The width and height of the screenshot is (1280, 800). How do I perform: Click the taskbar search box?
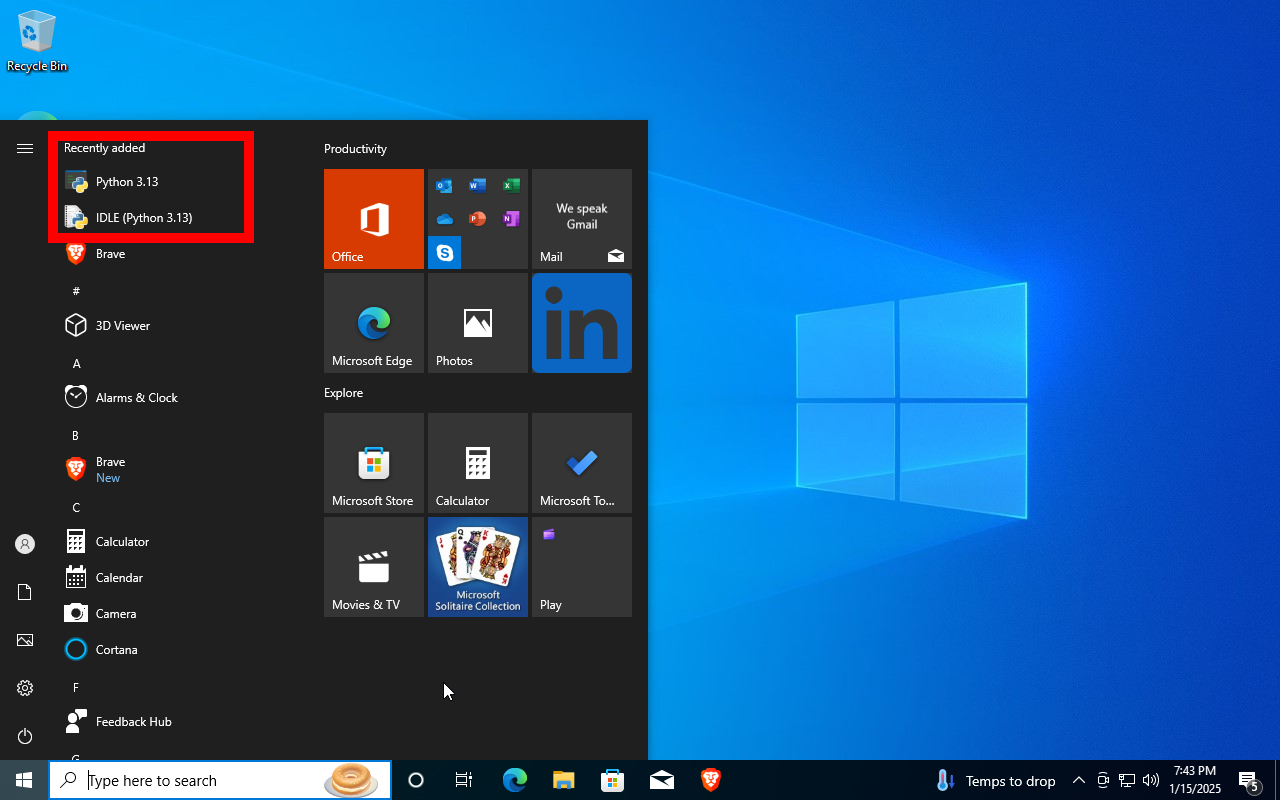205,780
